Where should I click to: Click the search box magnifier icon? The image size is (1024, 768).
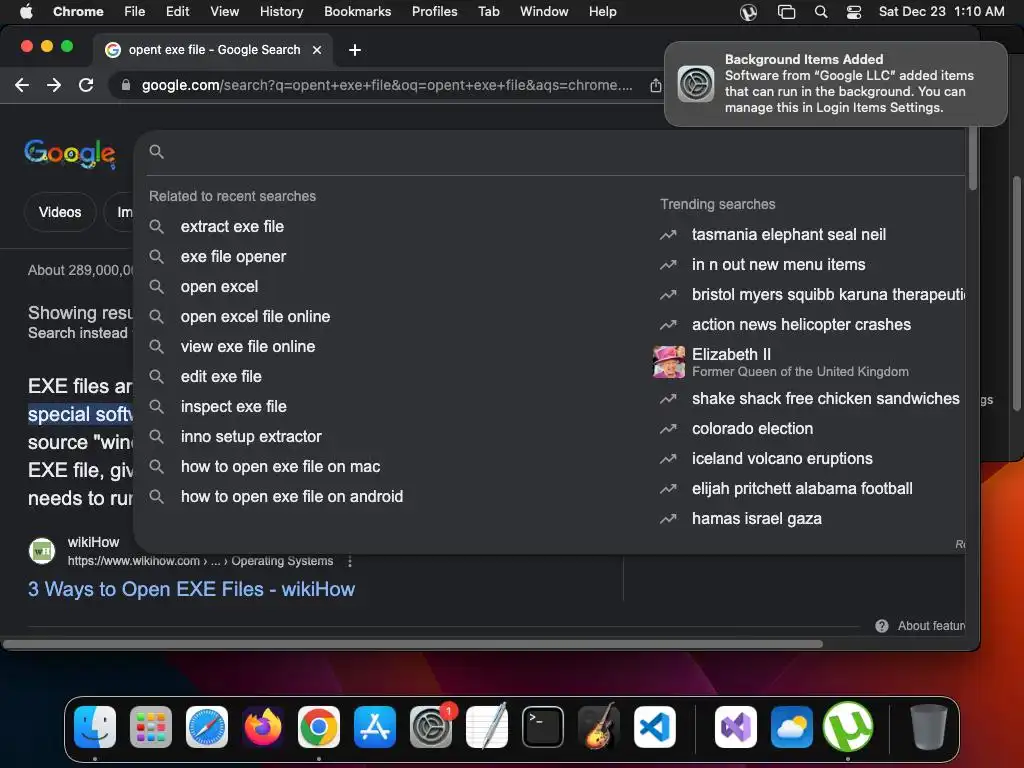(x=156, y=152)
